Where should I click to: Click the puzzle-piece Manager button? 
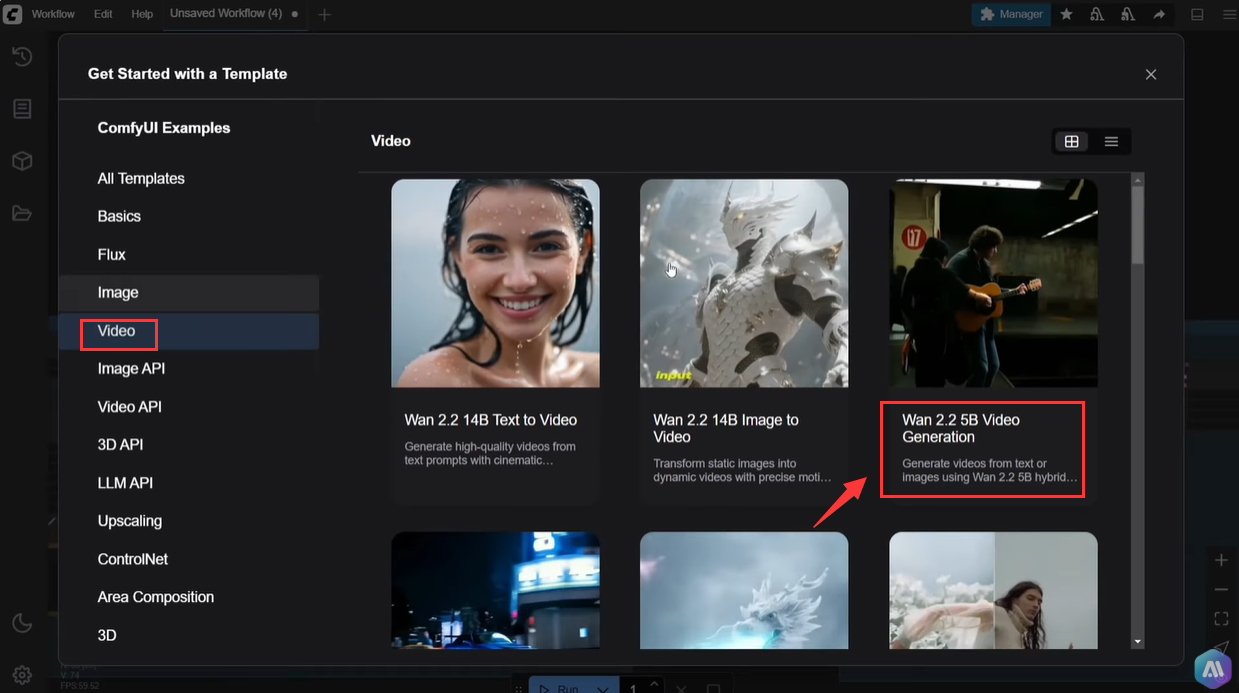(1011, 14)
